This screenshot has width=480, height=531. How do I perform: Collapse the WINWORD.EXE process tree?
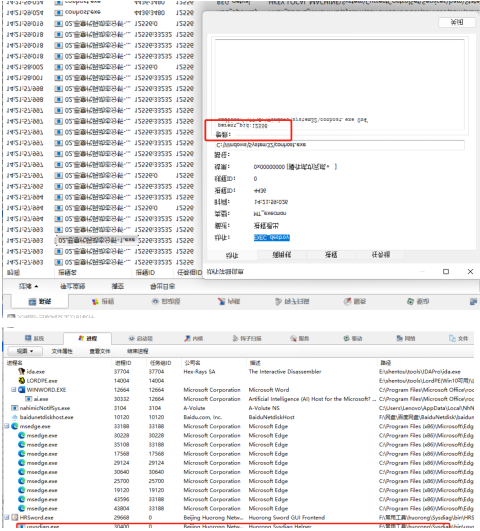click(14, 390)
